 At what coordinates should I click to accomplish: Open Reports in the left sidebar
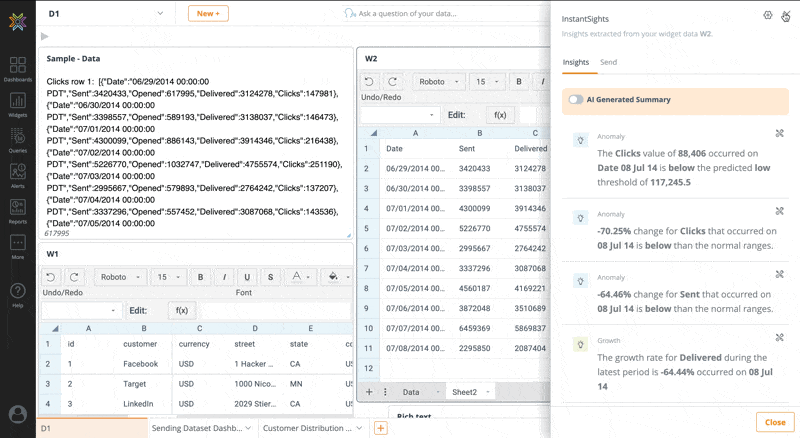(x=17, y=210)
